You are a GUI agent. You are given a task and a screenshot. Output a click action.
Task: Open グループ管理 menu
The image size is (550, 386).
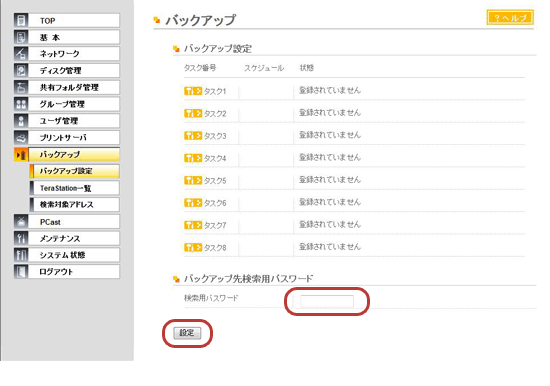[74, 104]
